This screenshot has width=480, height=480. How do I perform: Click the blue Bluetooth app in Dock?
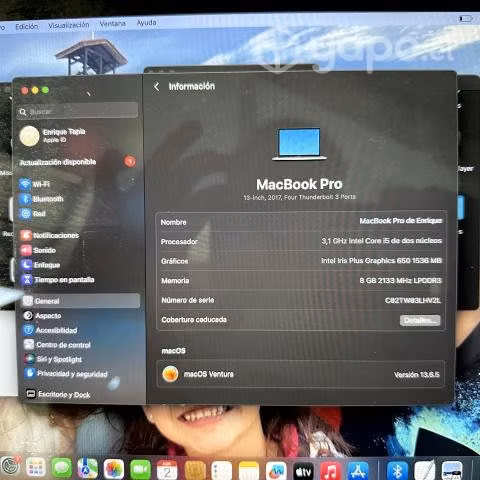point(397,471)
